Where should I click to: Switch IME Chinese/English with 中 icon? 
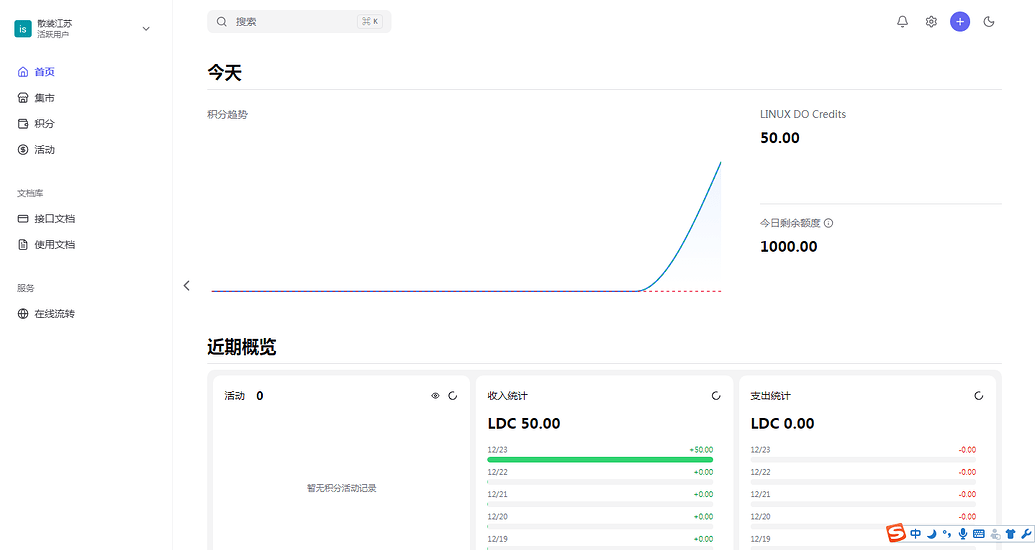[x=915, y=533]
